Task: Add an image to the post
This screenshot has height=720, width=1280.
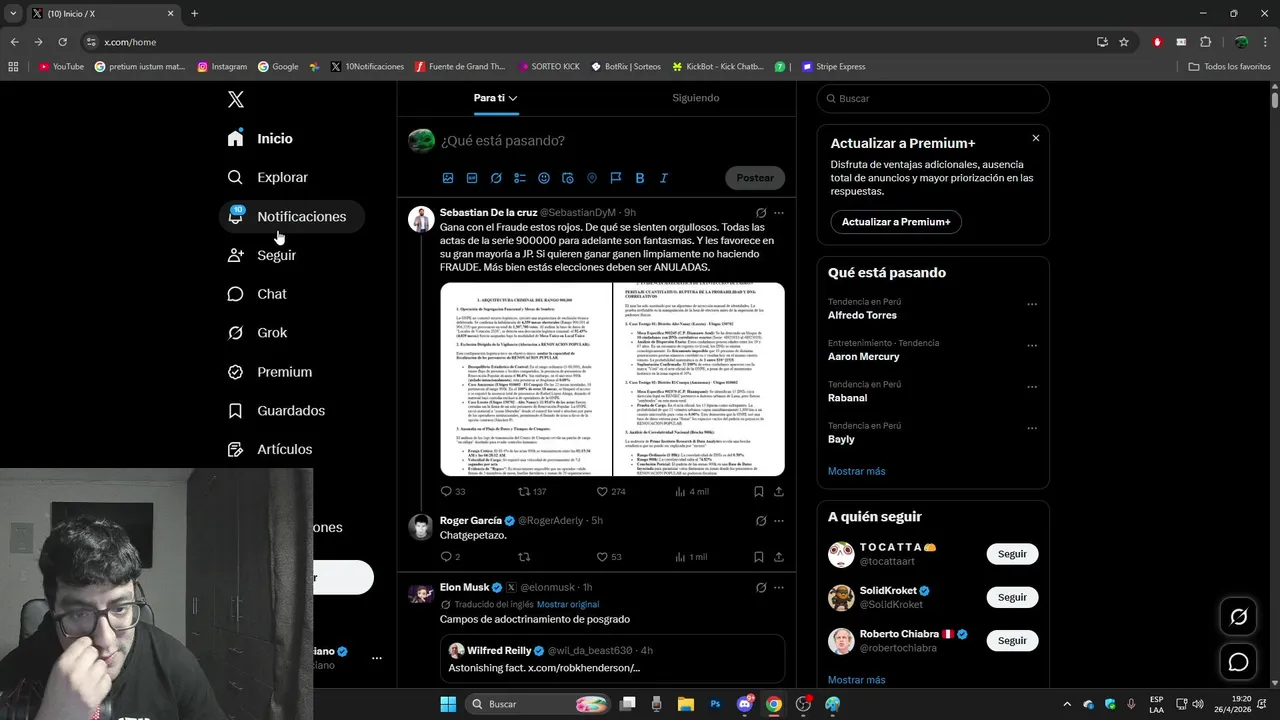Action: (448, 178)
